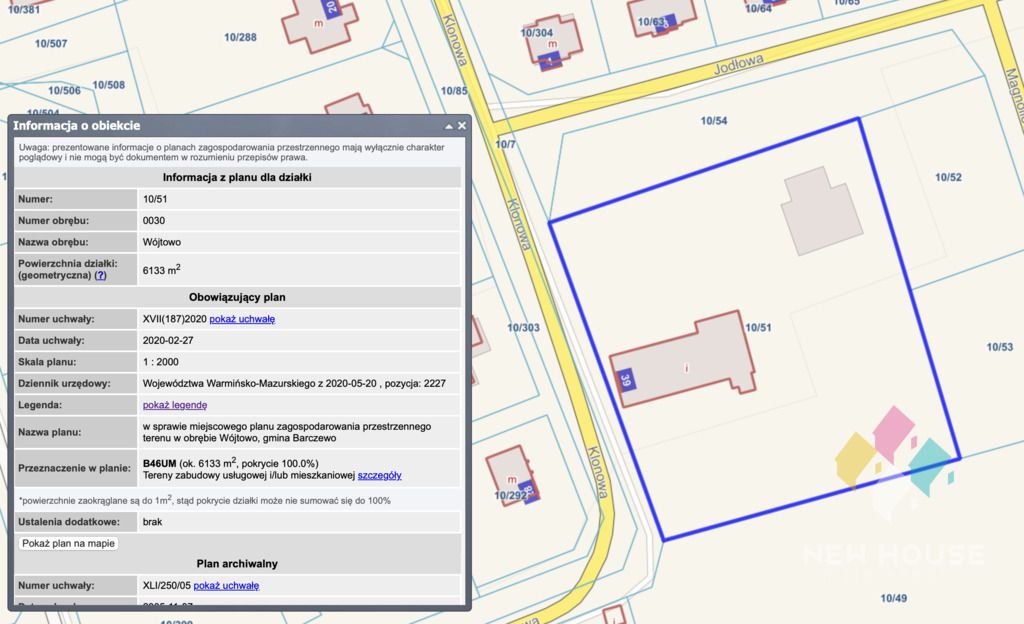The height and width of the screenshot is (624, 1024).
Task: Select parcel 10/288 on the map
Action: point(240,37)
